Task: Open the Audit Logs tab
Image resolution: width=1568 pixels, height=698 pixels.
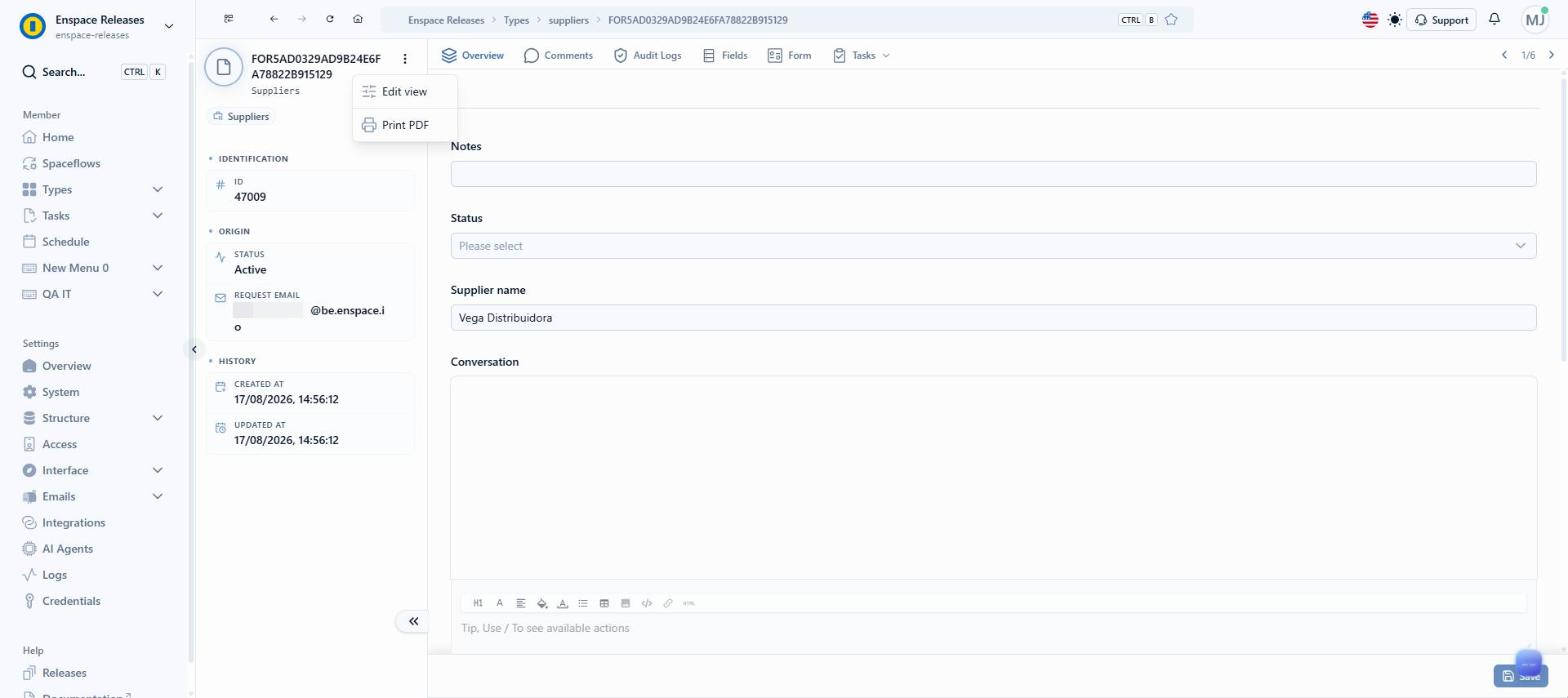Action: coord(647,55)
